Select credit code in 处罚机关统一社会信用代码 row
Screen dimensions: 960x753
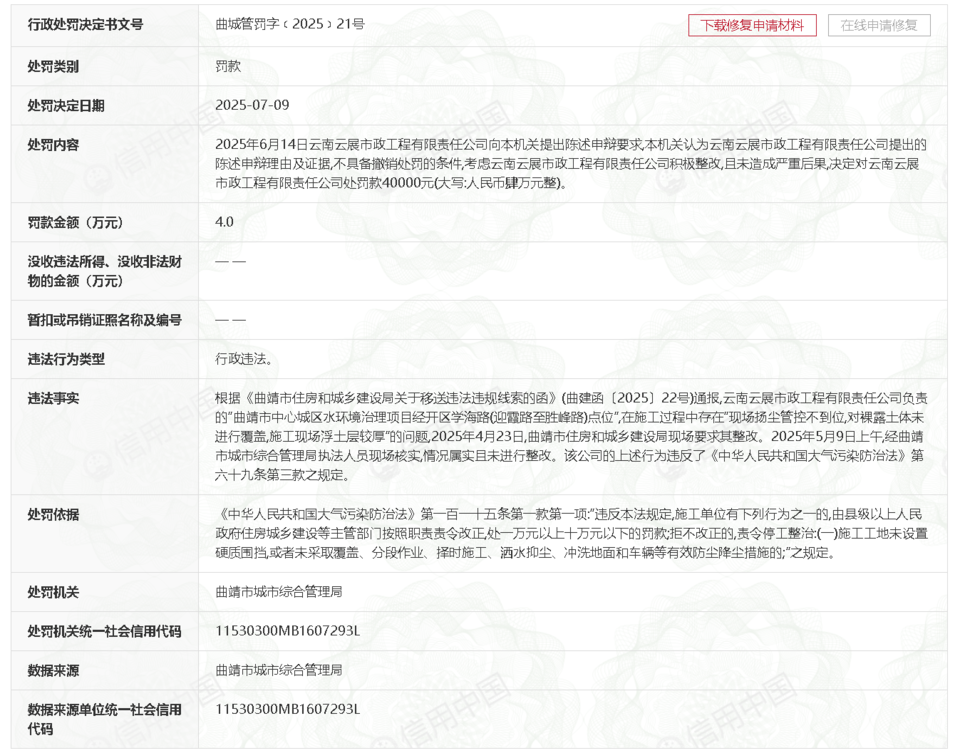287,631
